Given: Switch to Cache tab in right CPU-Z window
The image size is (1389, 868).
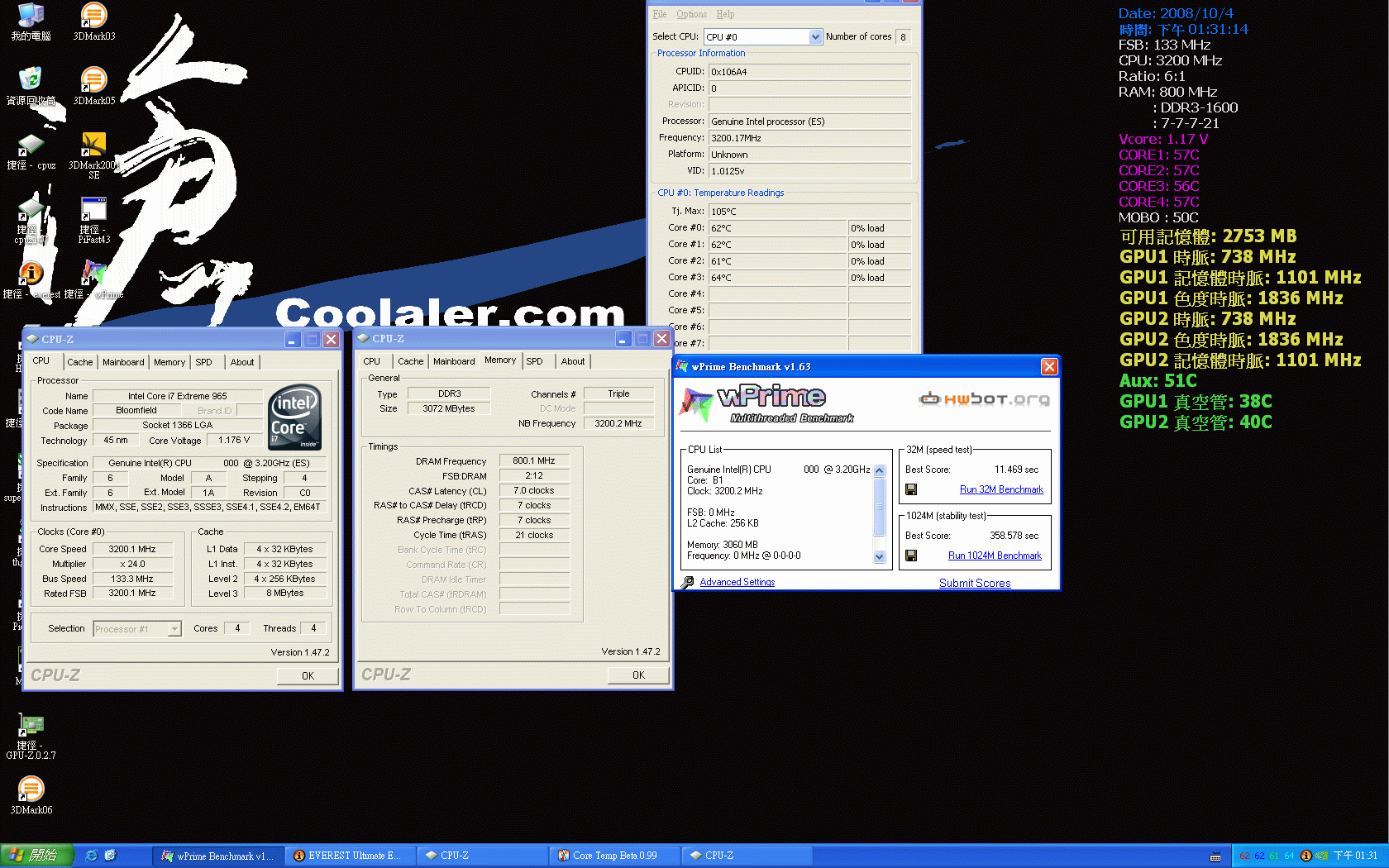Looking at the screenshot, I should pos(410,361).
